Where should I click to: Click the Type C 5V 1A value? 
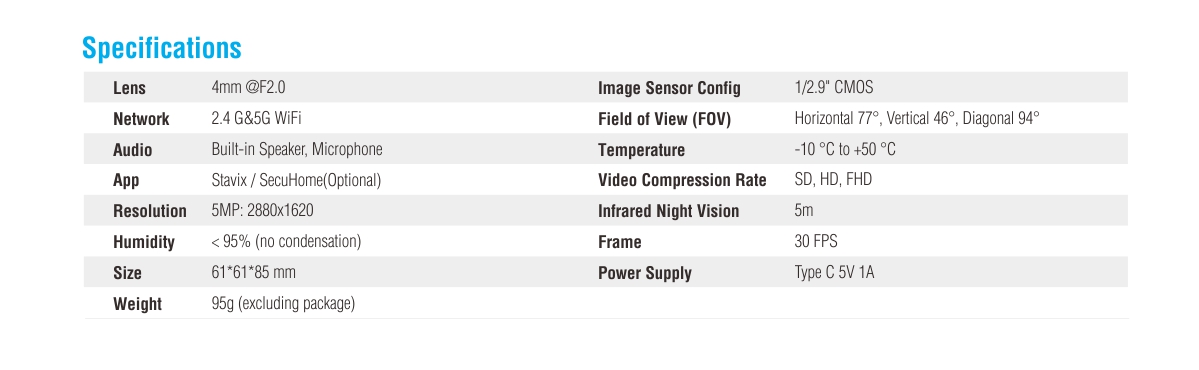[x=834, y=272]
